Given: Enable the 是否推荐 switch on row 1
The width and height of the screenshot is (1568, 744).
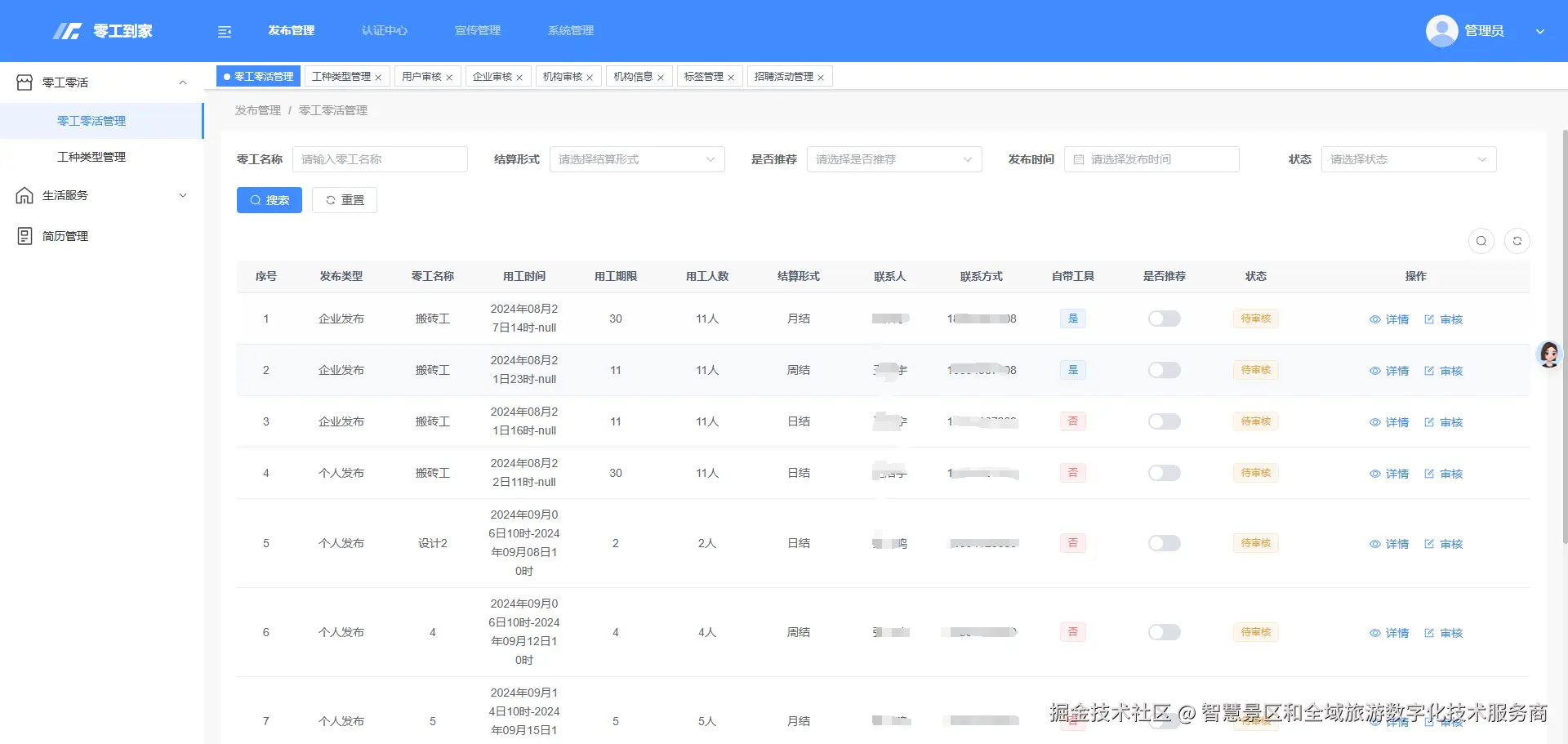Looking at the screenshot, I should click(1164, 319).
